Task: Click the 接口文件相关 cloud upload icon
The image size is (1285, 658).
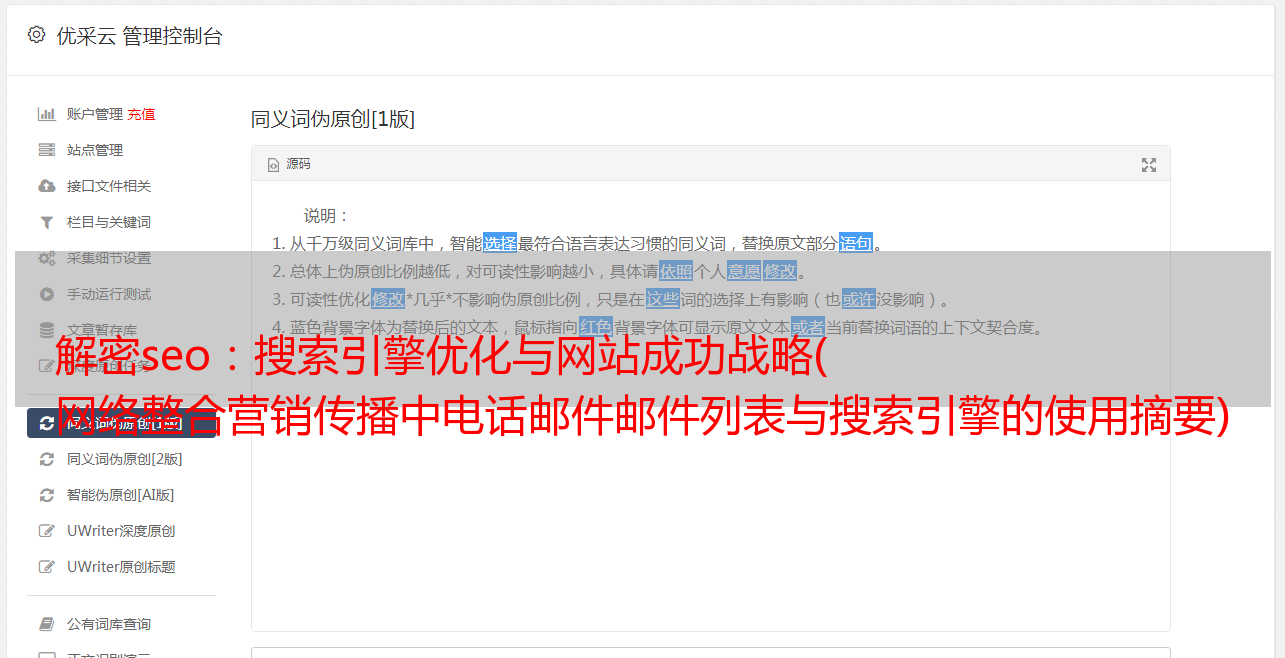Action: [x=46, y=186]
